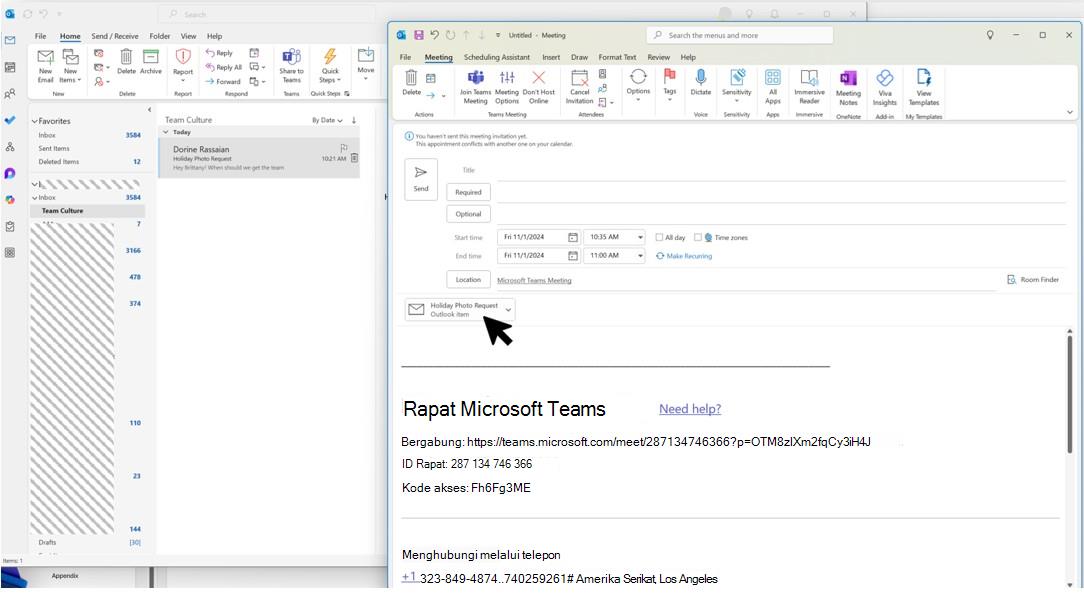Open All Apps in meeting ribbon

coord(773,88)
